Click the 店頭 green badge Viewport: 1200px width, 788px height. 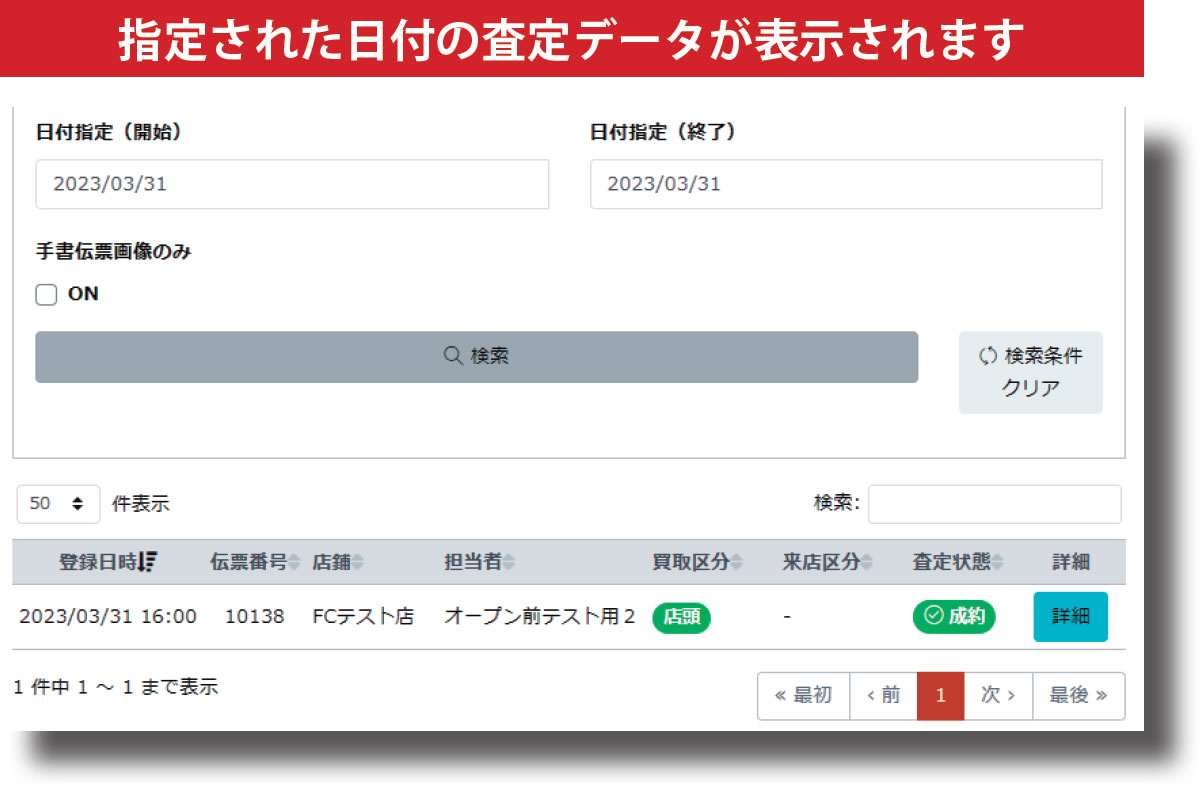pos(681,618)
